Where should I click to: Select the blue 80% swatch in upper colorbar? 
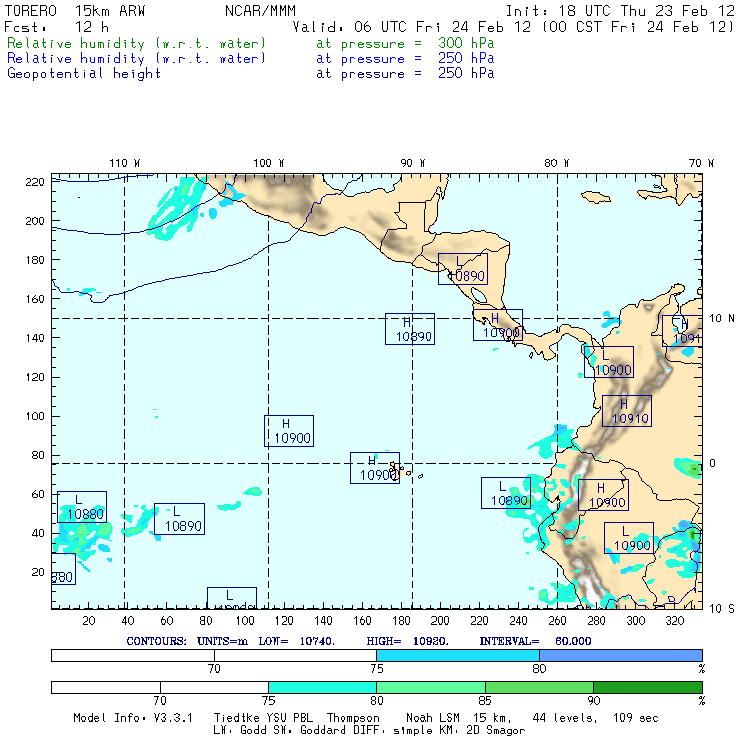coord(620,654)
